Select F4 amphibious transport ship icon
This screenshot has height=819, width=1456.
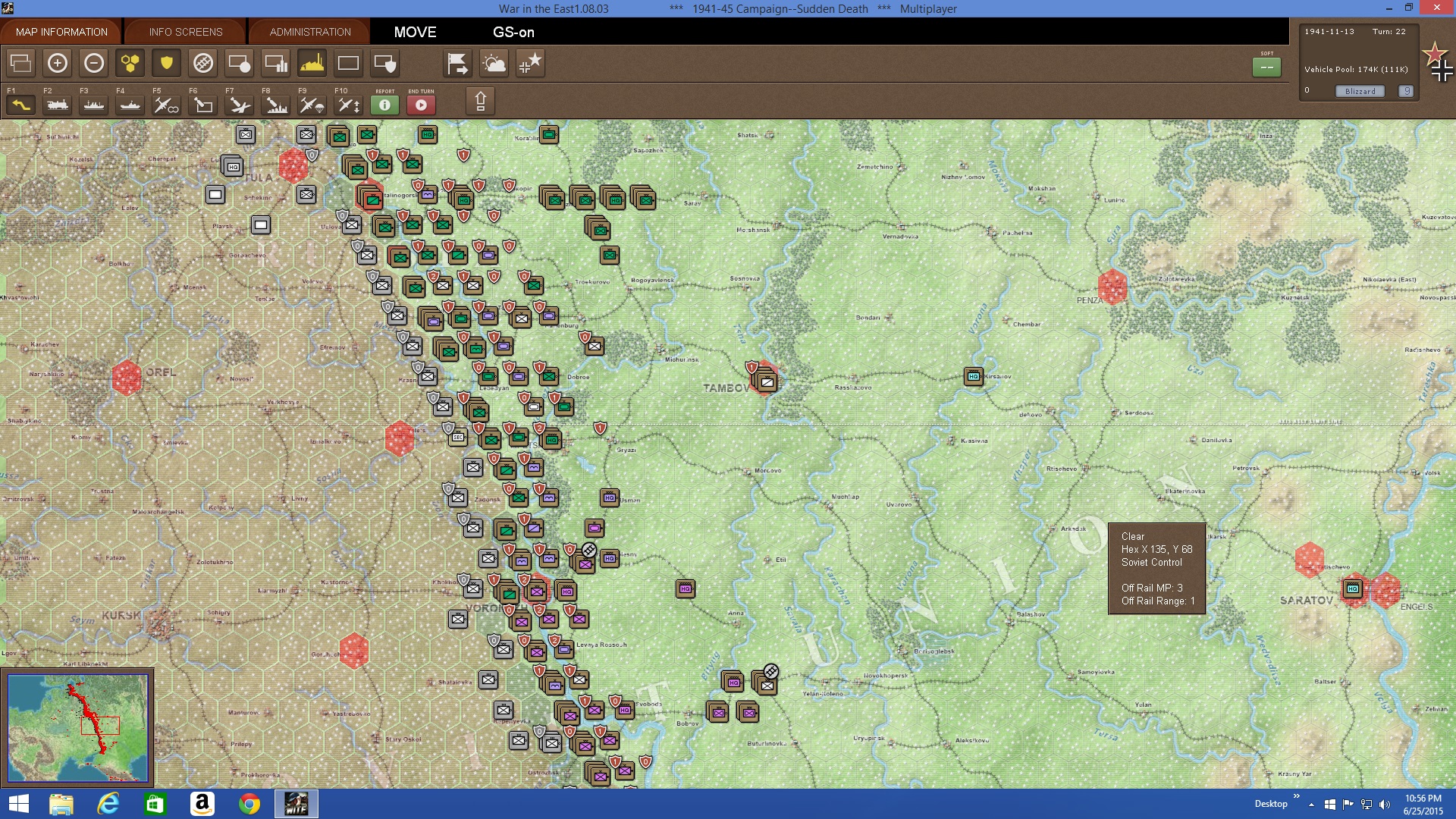point(130,105)
